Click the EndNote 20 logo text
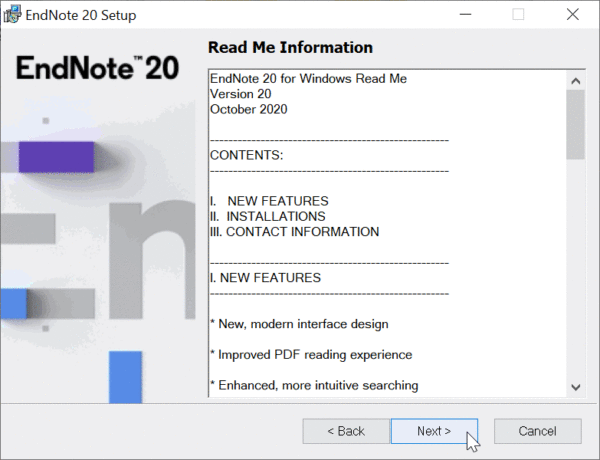Viewport: 600px width, 460px height. (98, 68)
